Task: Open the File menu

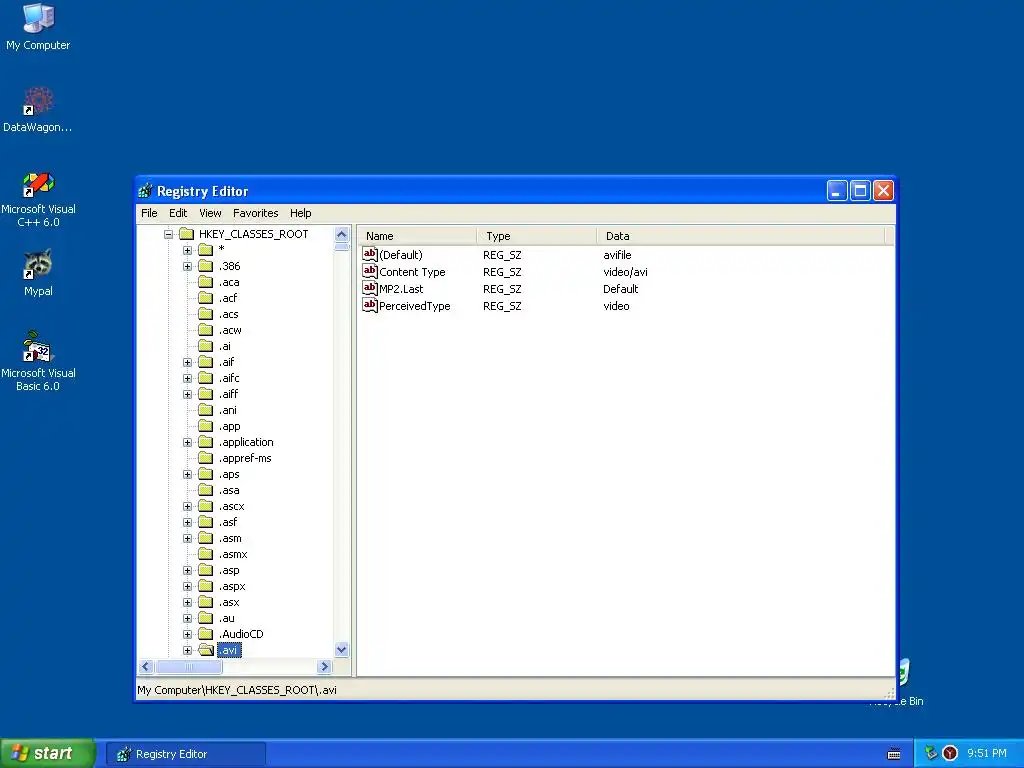Action: [149, 213]
